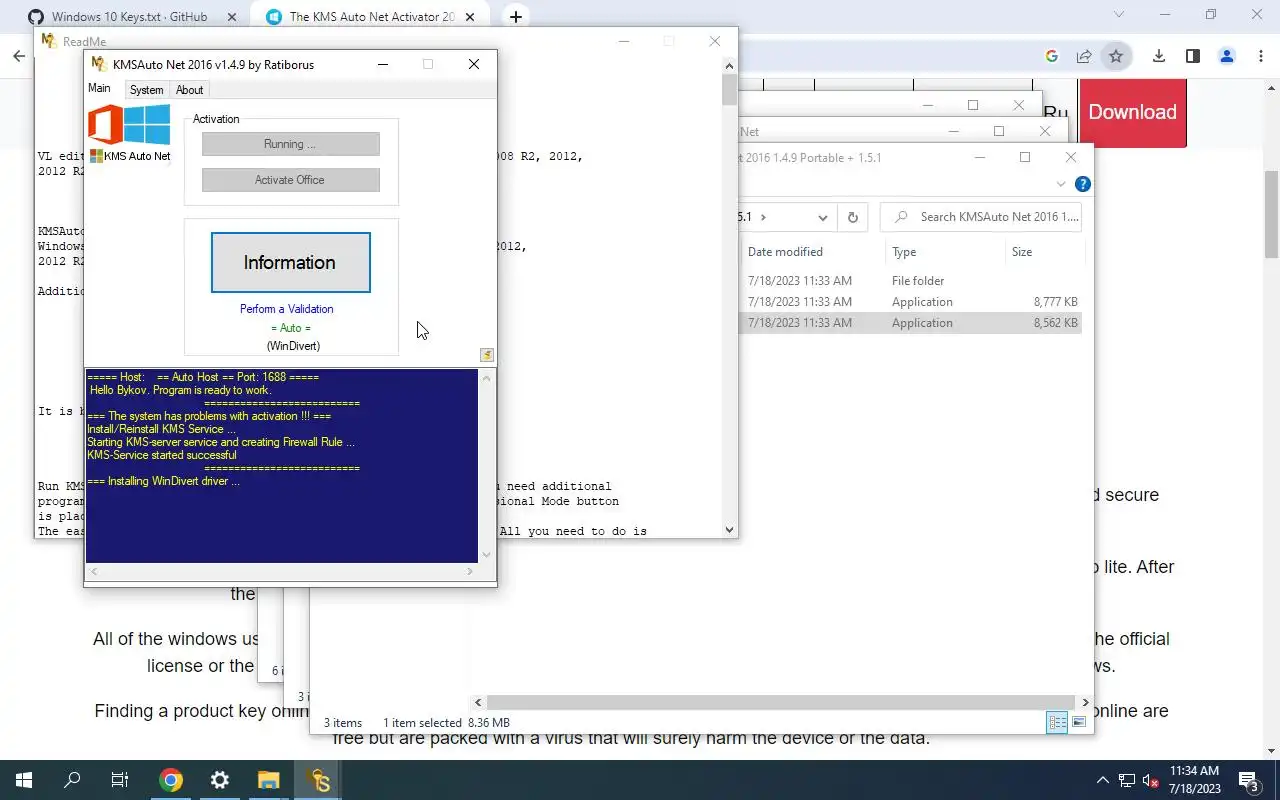The image size is (1280, 800).
Task: Click the red Download button on webpage
Action: pyautogui.click(x=1132, y=112)
